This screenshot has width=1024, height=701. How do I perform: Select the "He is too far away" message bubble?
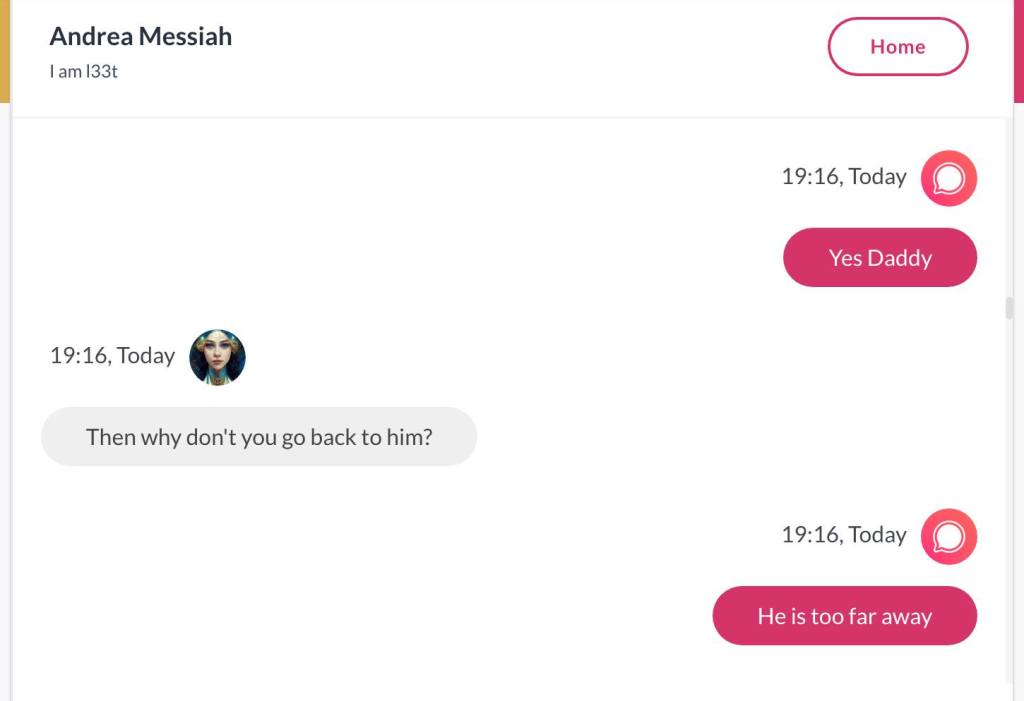(x=844, y=616)
